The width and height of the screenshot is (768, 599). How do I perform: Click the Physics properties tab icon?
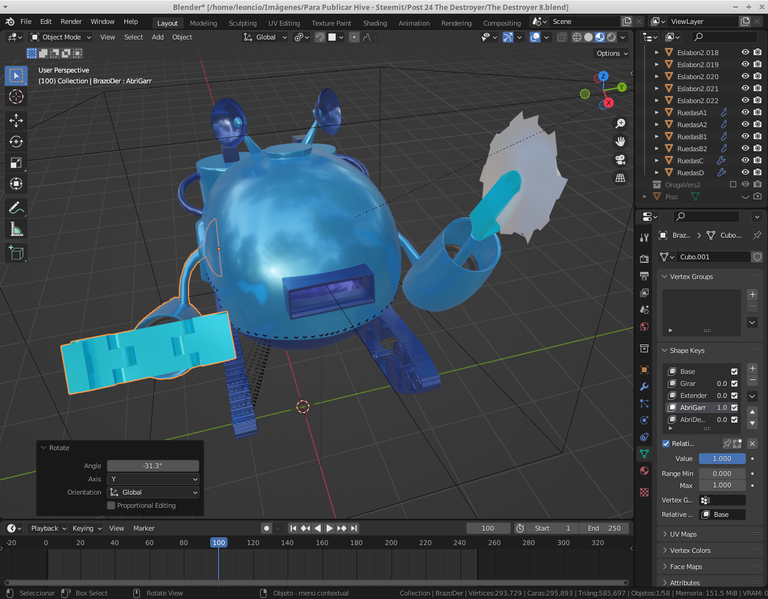pos(644,420)
